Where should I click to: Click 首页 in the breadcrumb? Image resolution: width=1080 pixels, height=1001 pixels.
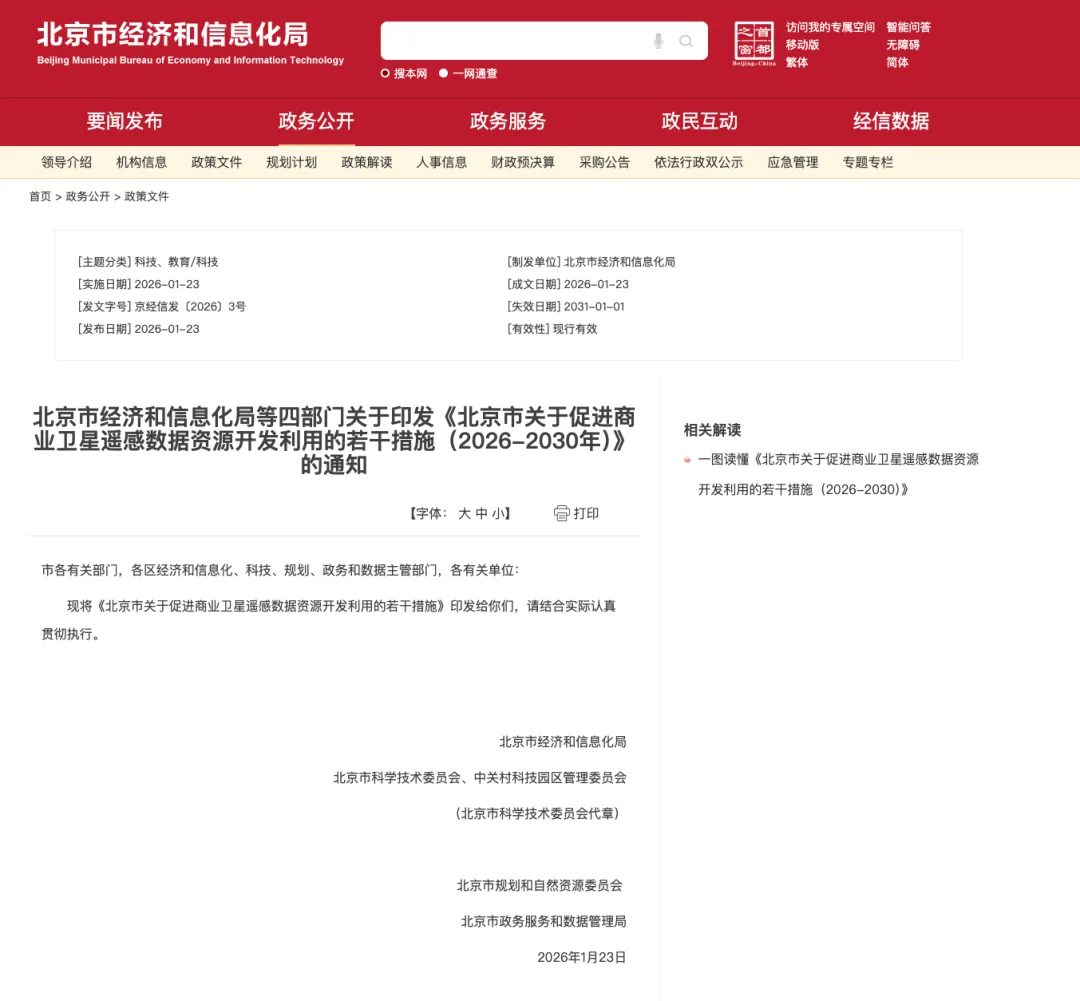[40, 196]
